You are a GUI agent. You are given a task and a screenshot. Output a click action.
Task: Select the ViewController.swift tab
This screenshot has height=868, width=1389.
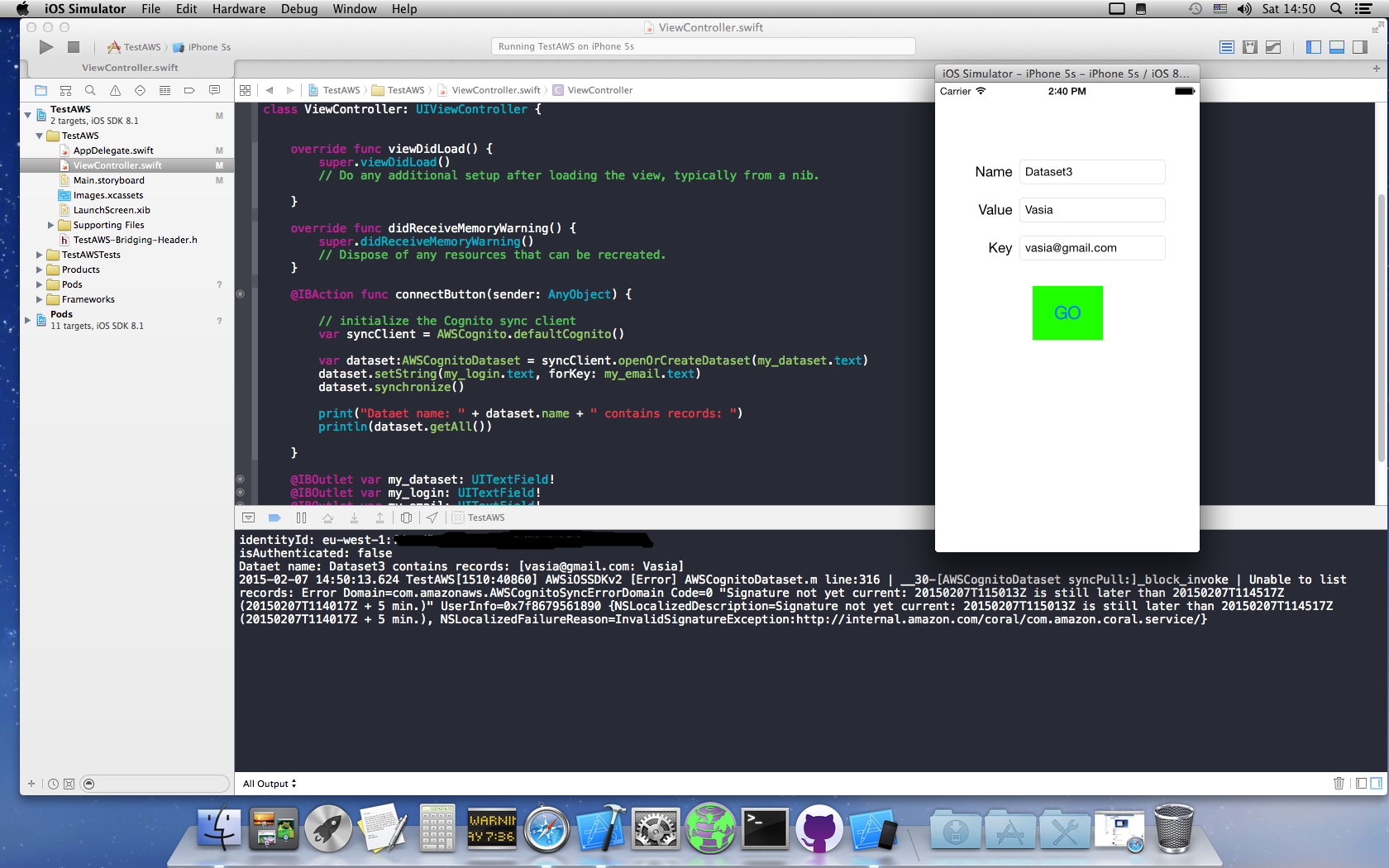(x=130, y=68)
